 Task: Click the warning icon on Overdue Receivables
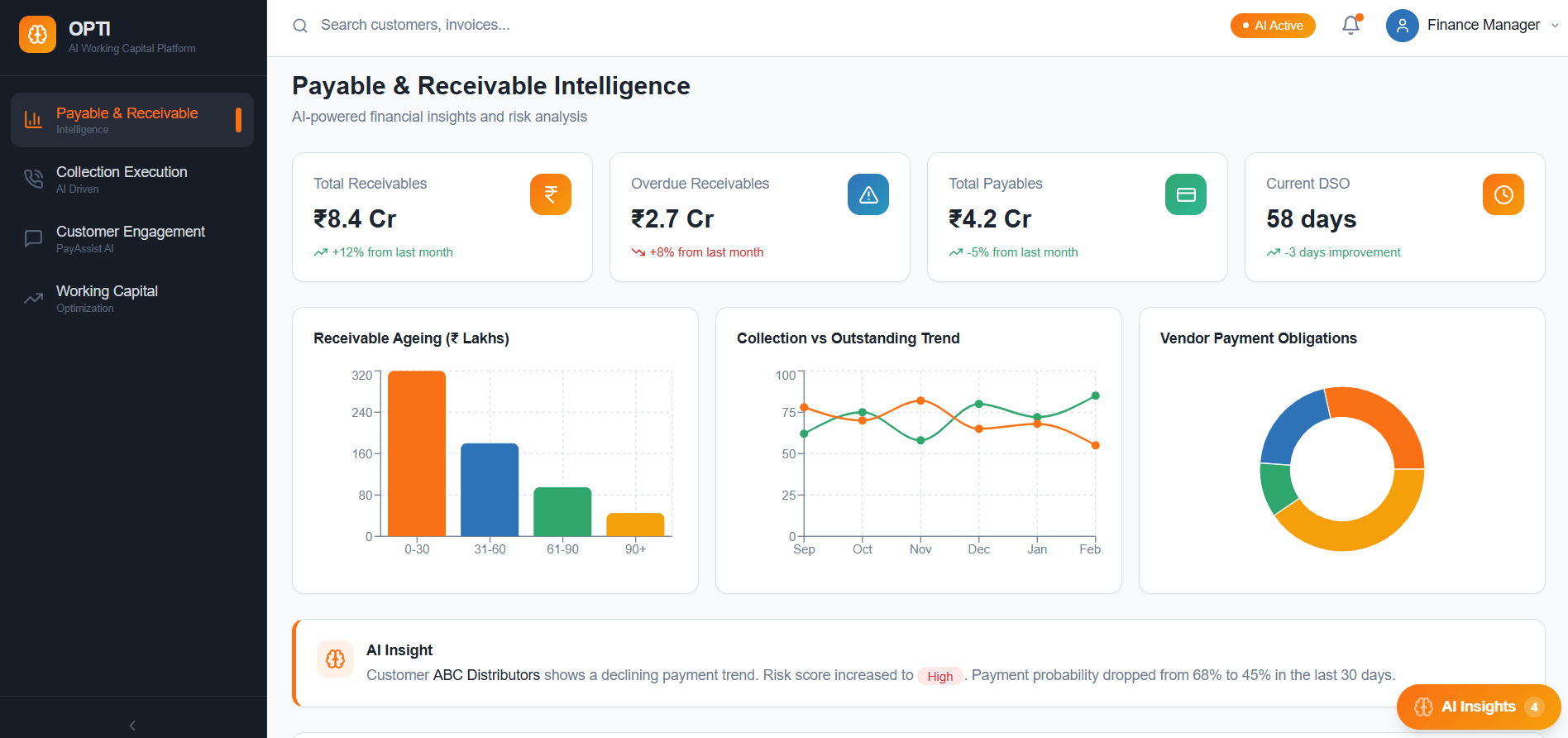[868, 194]
